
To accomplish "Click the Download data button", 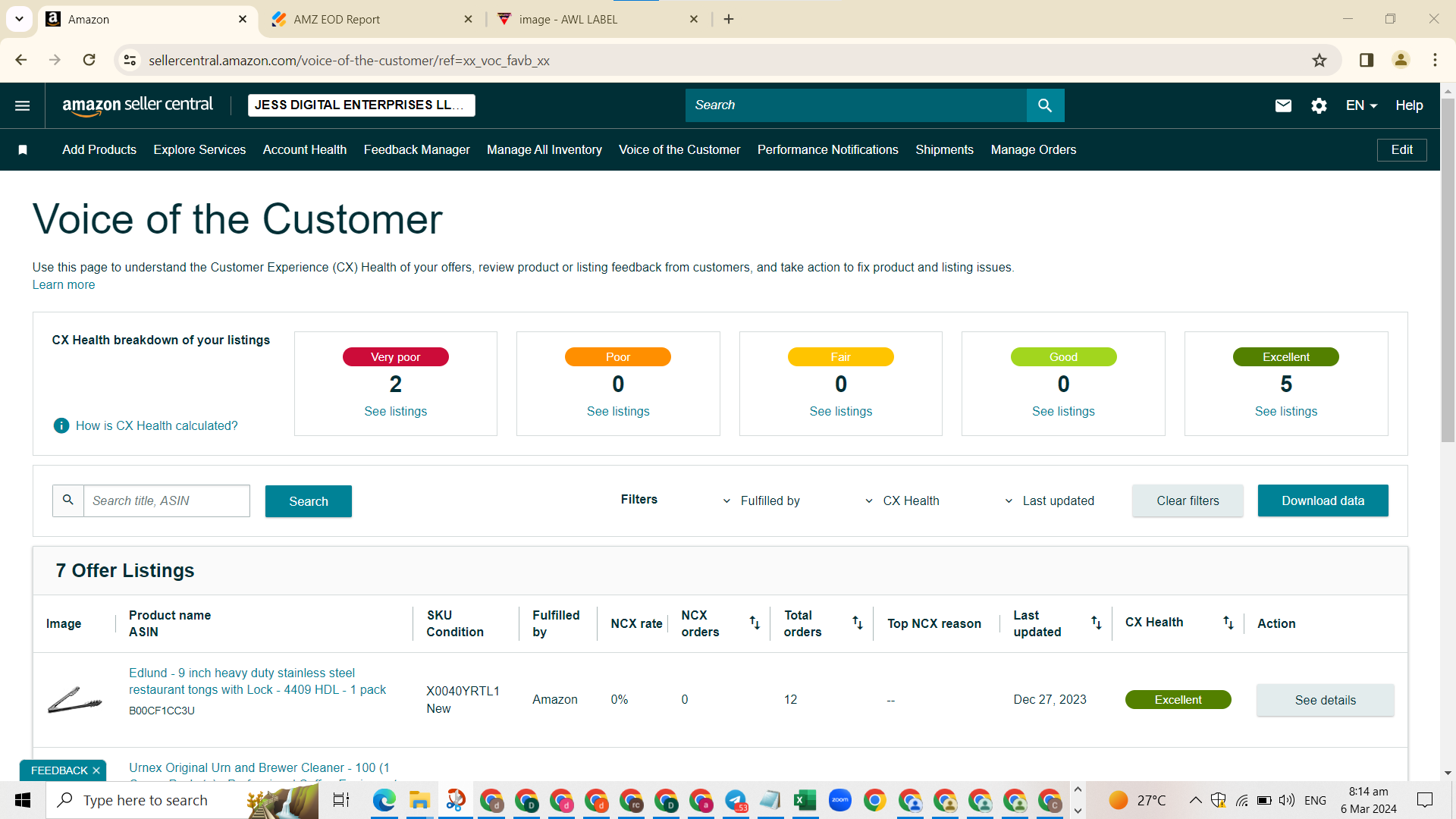I will [x=1323, y=500].
